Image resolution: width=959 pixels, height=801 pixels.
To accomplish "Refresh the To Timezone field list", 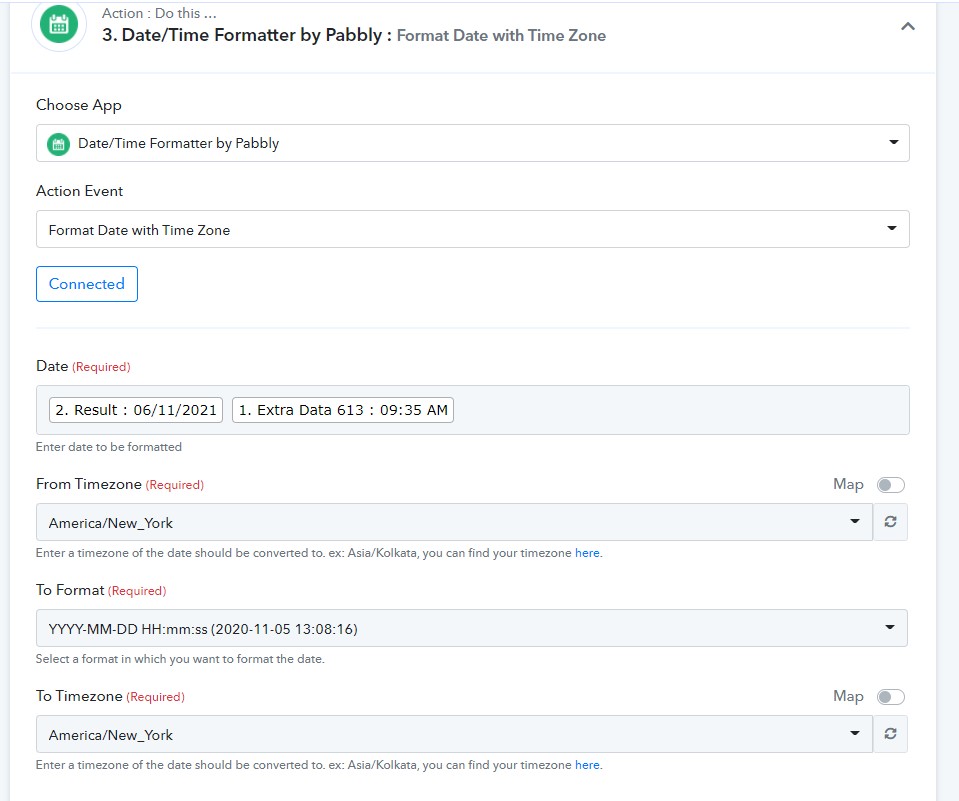I will (890, 734).
